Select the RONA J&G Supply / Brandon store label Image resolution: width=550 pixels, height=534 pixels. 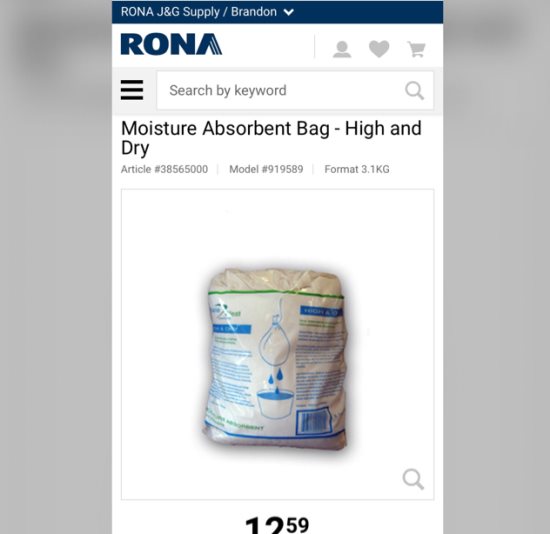pyautogui.click(x=199, y=12)
